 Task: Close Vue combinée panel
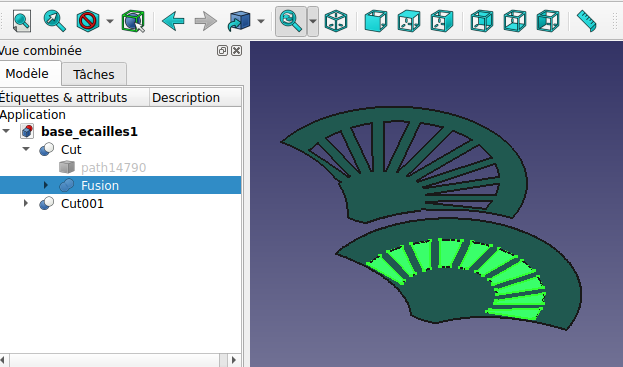[x=236, y=50]
